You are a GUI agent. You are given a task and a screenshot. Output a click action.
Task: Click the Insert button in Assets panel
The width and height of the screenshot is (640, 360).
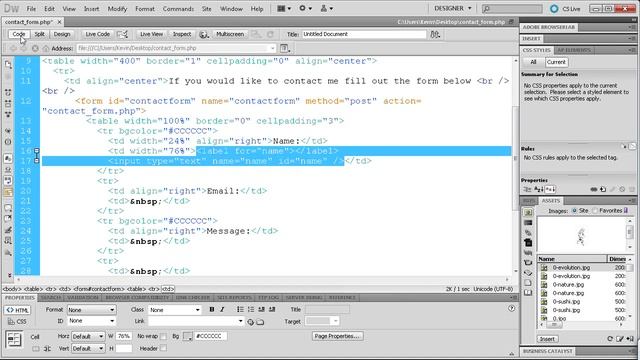[x=547, y=339]
